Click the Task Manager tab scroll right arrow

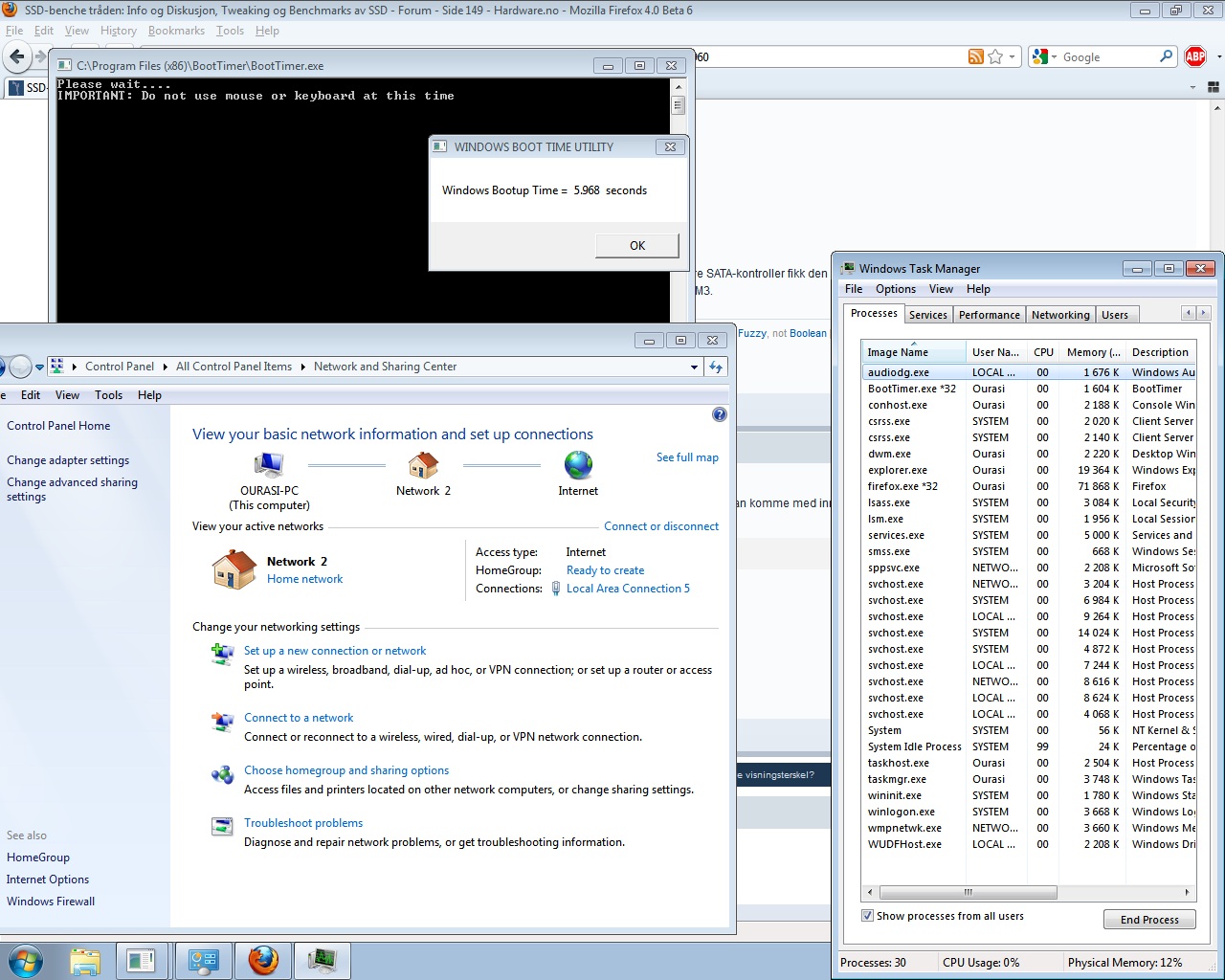(x=1204, y=313)
